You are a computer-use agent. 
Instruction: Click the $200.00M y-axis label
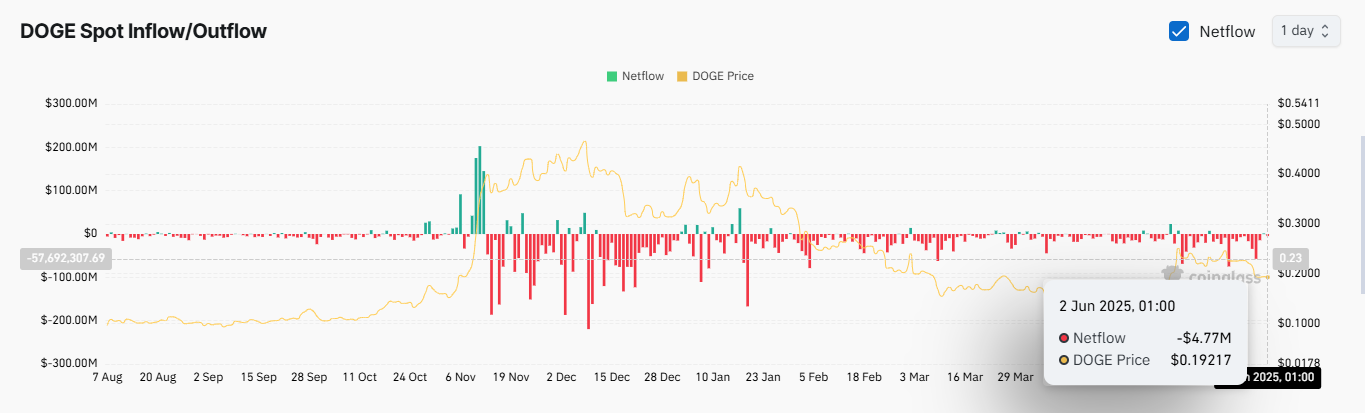click(x=70, y=147)
